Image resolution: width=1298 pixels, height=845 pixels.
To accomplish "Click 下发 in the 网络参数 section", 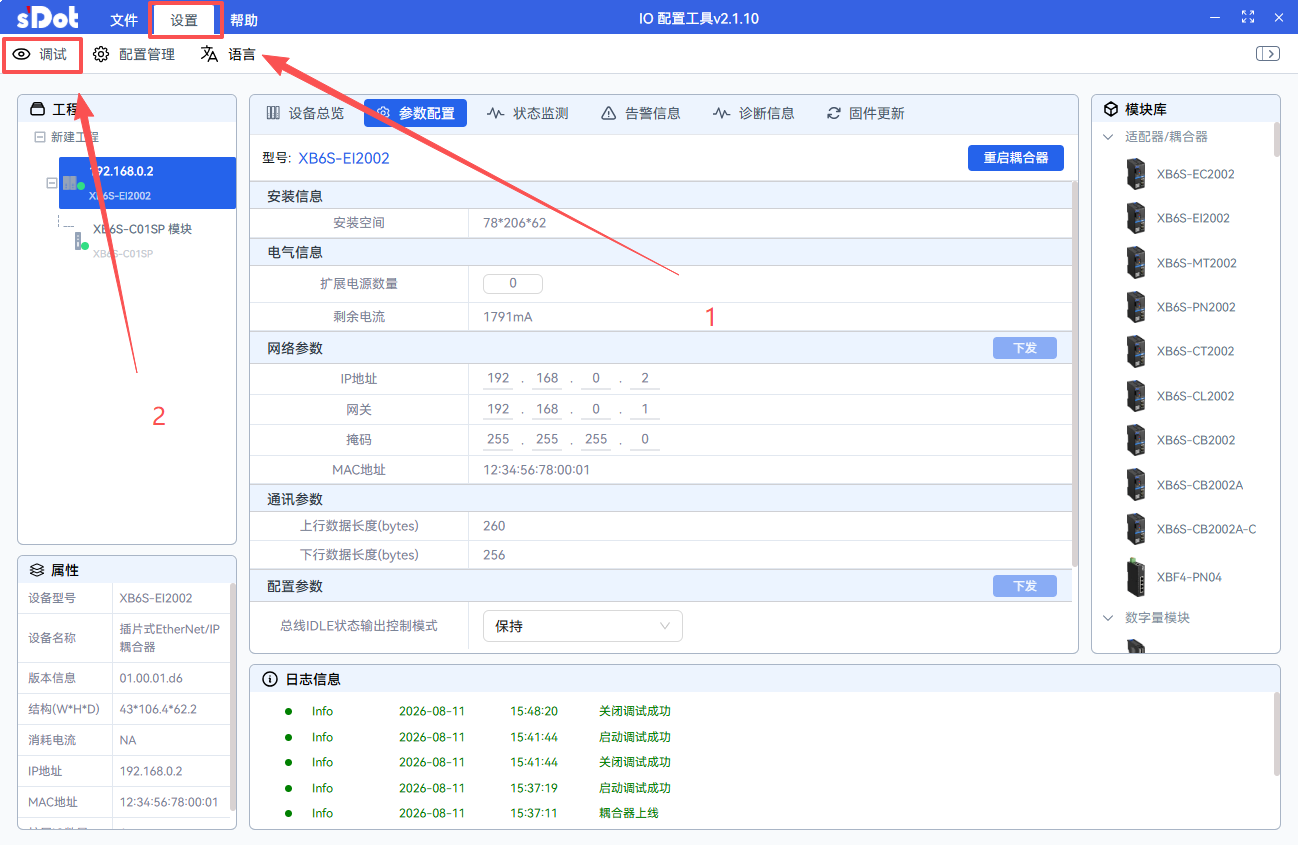I will (x=1025, y=348).
